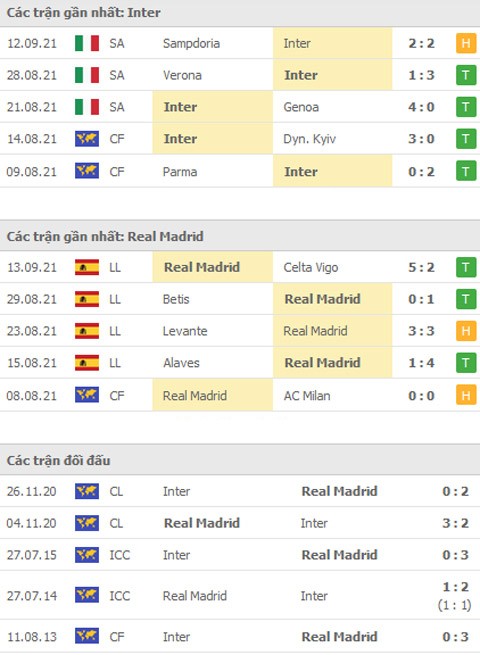Click the world flag icon beside Dyn. Kyiv match
Image resolution: width=480 pixels, height=655 pixels.
pyautogui.click(x=87, y=139)
